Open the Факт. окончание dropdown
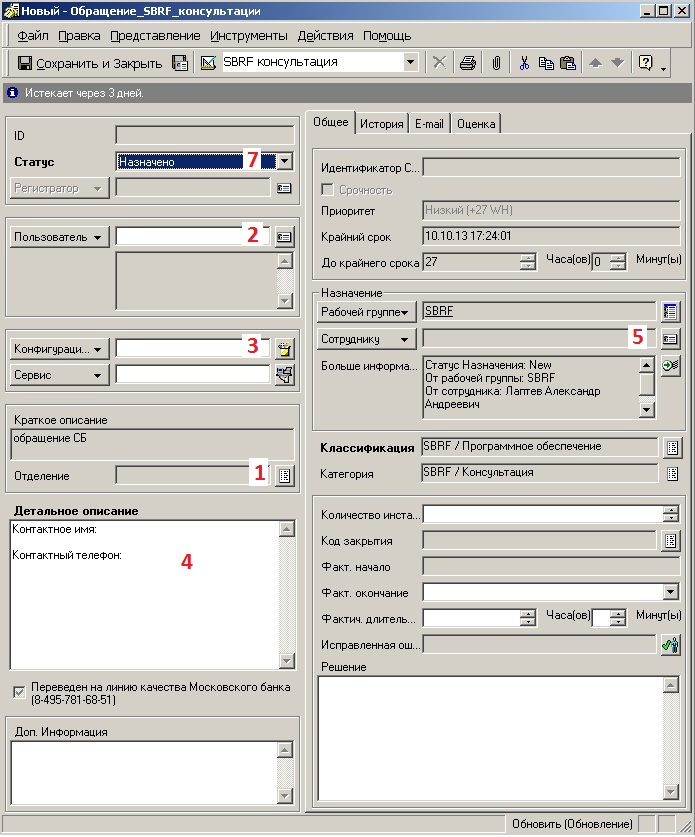Screen dimensions: 695x837 pos(670,591)
